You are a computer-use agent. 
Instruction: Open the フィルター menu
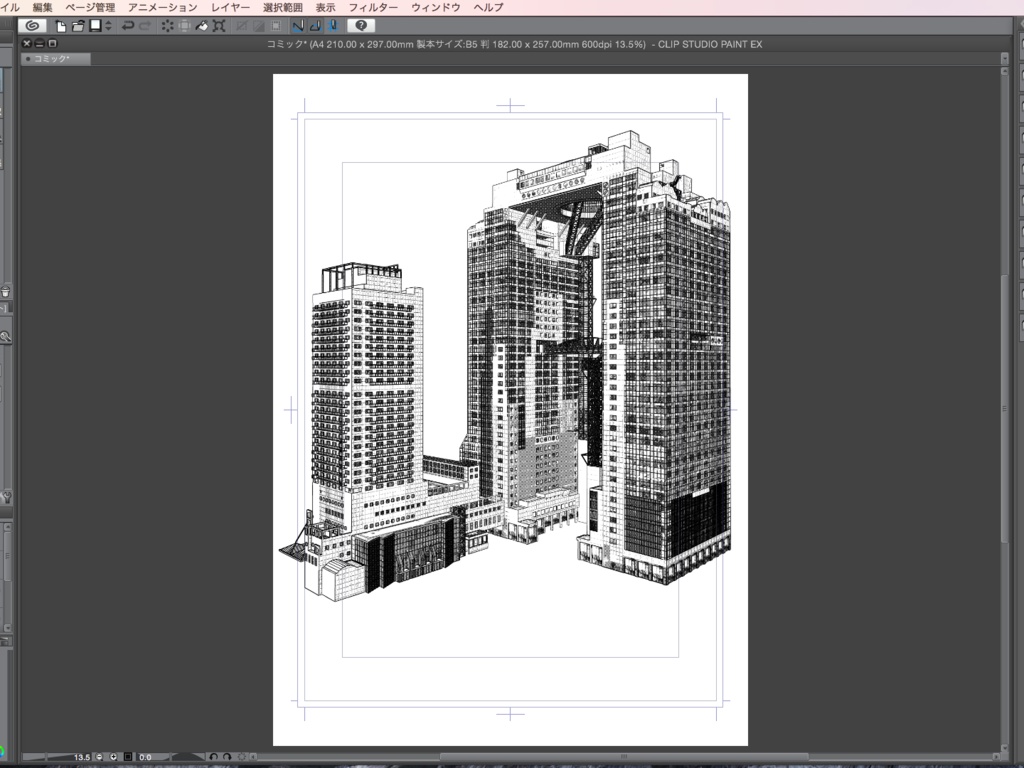coord(373,7)
